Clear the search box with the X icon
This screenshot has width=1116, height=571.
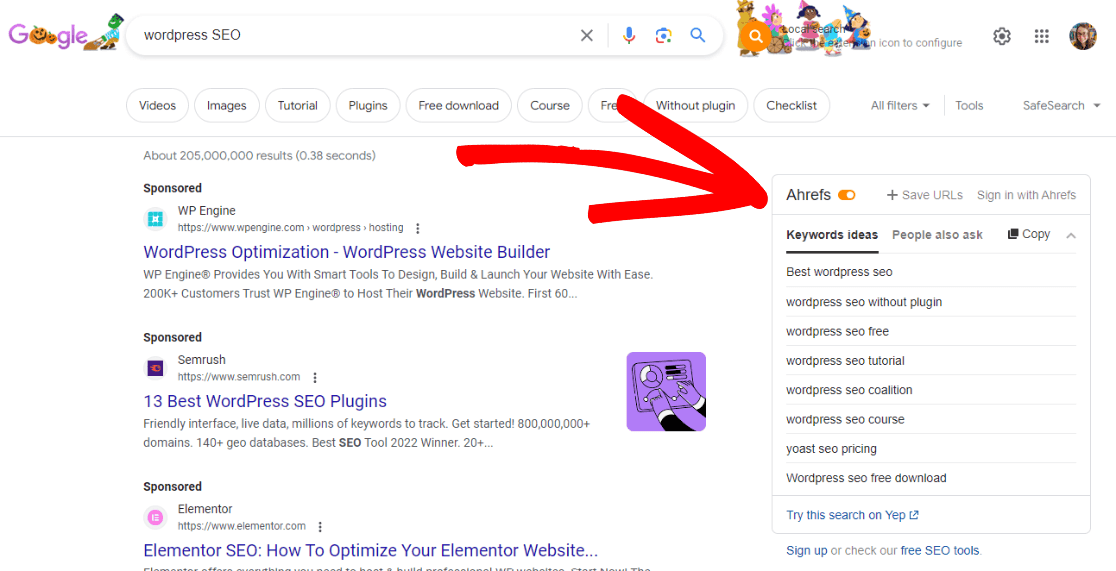[586, 36]
